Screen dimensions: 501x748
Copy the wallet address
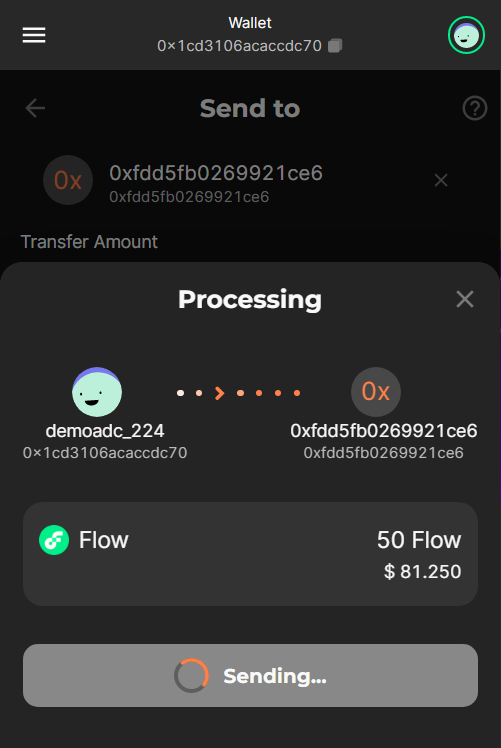pos(335,46)
